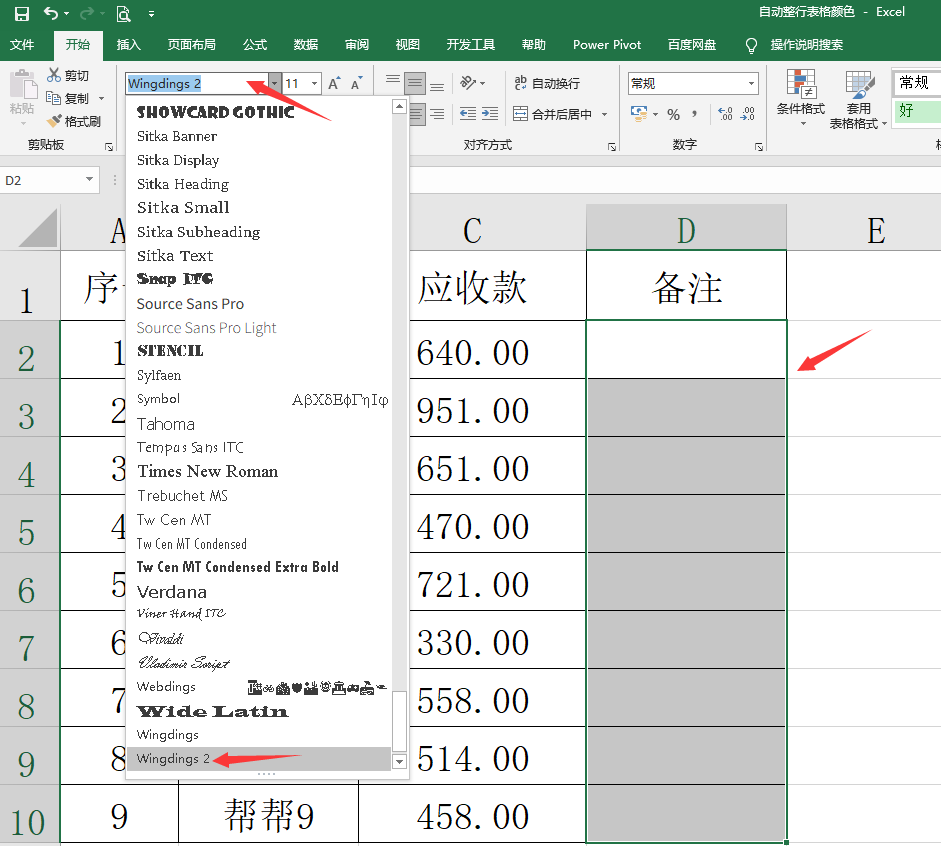Click the Decrease Font Size icon
Viewport: 941px width, 846px height.
tap(356, 83)
